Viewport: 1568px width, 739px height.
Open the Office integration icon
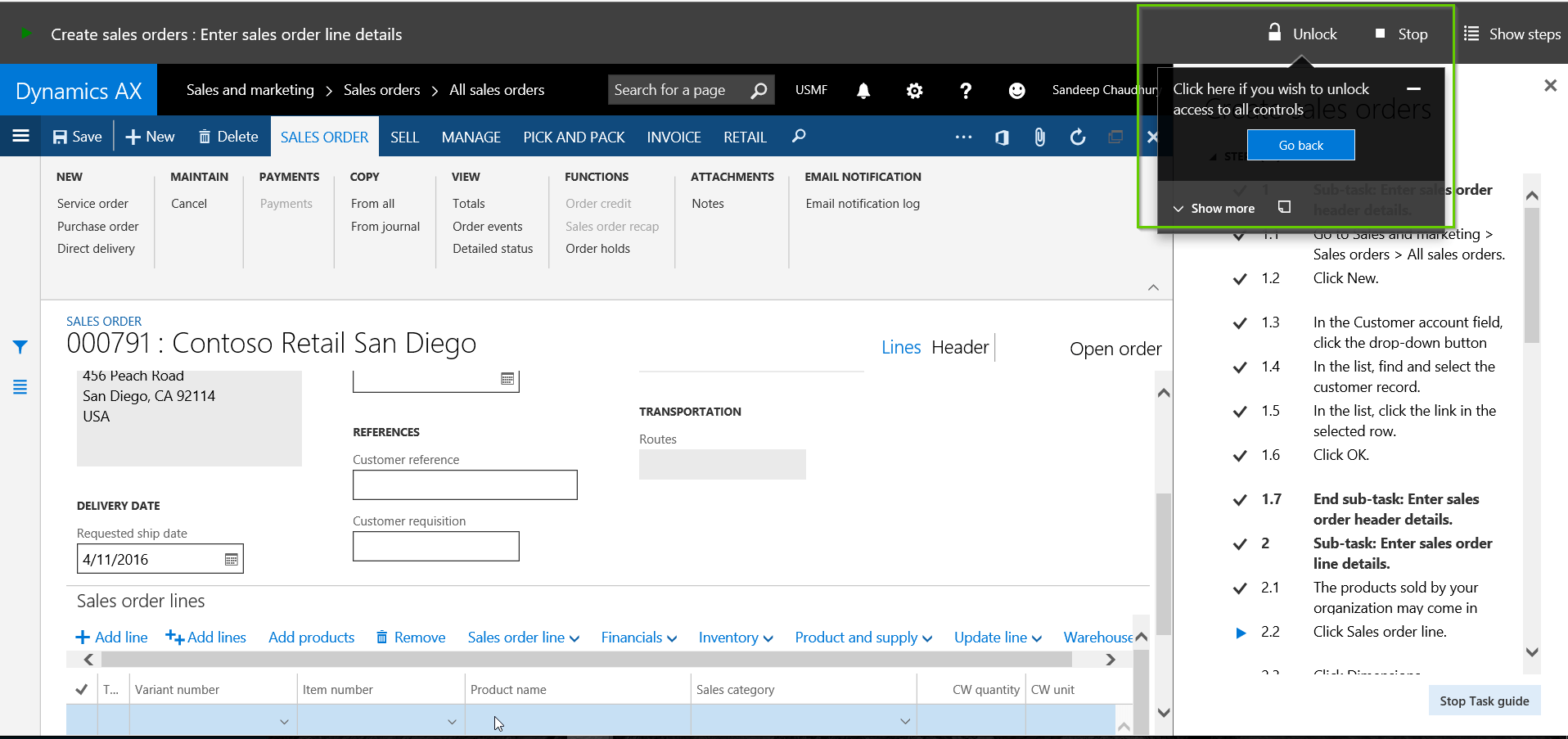coord(1002,137)
